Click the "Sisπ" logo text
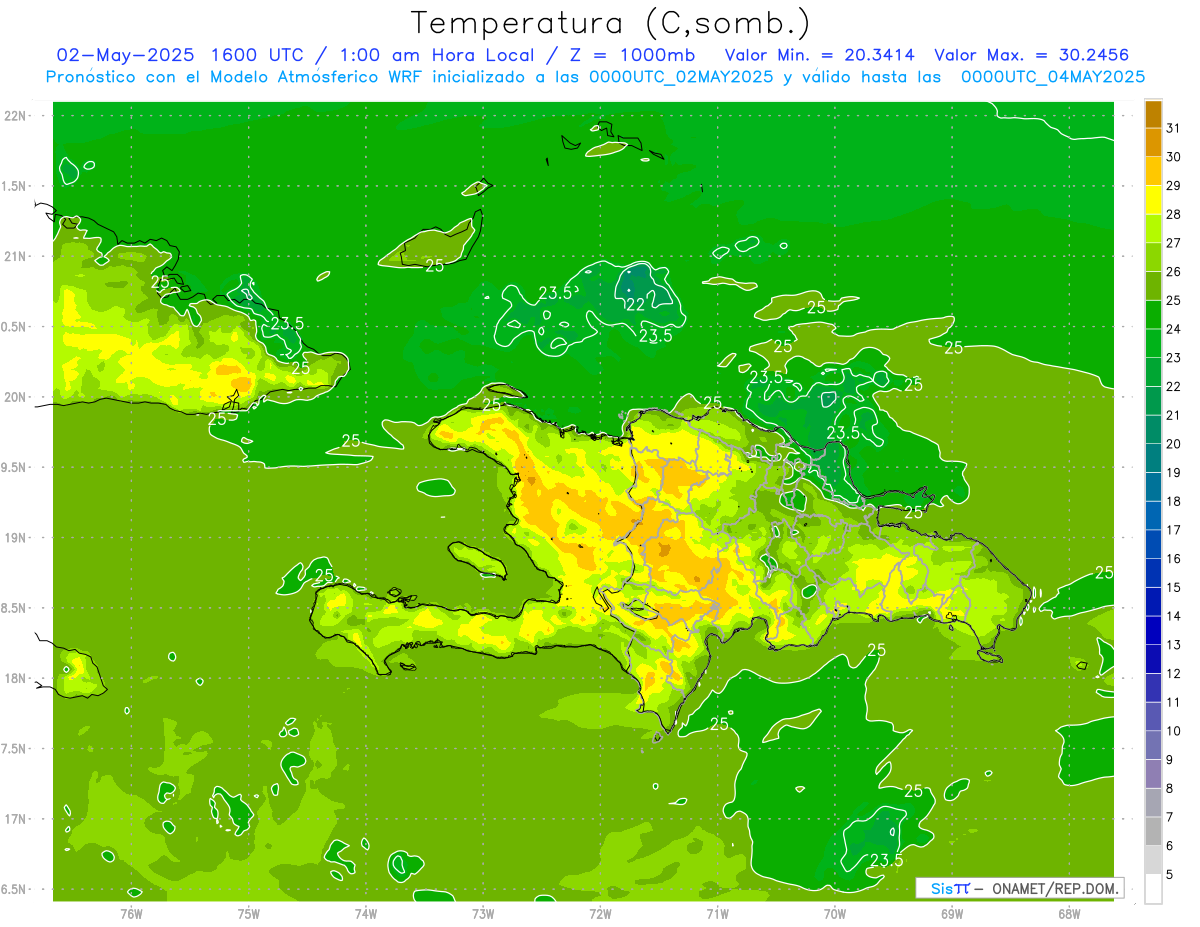The image size is (1200, 927). pos(949,888)
